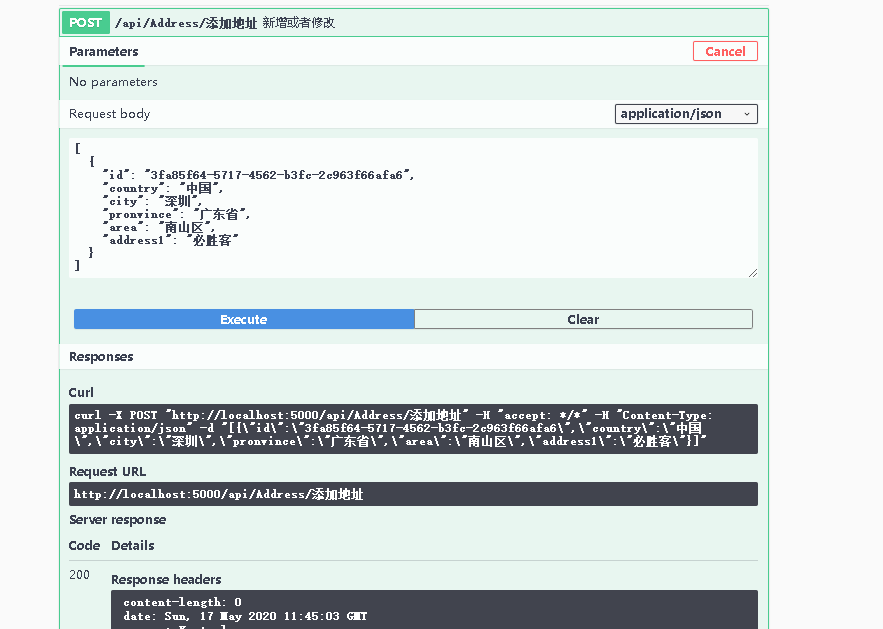
Task: Grab the textarea resize handle corner
Action: pyautogui.click(x=753, y=273)
